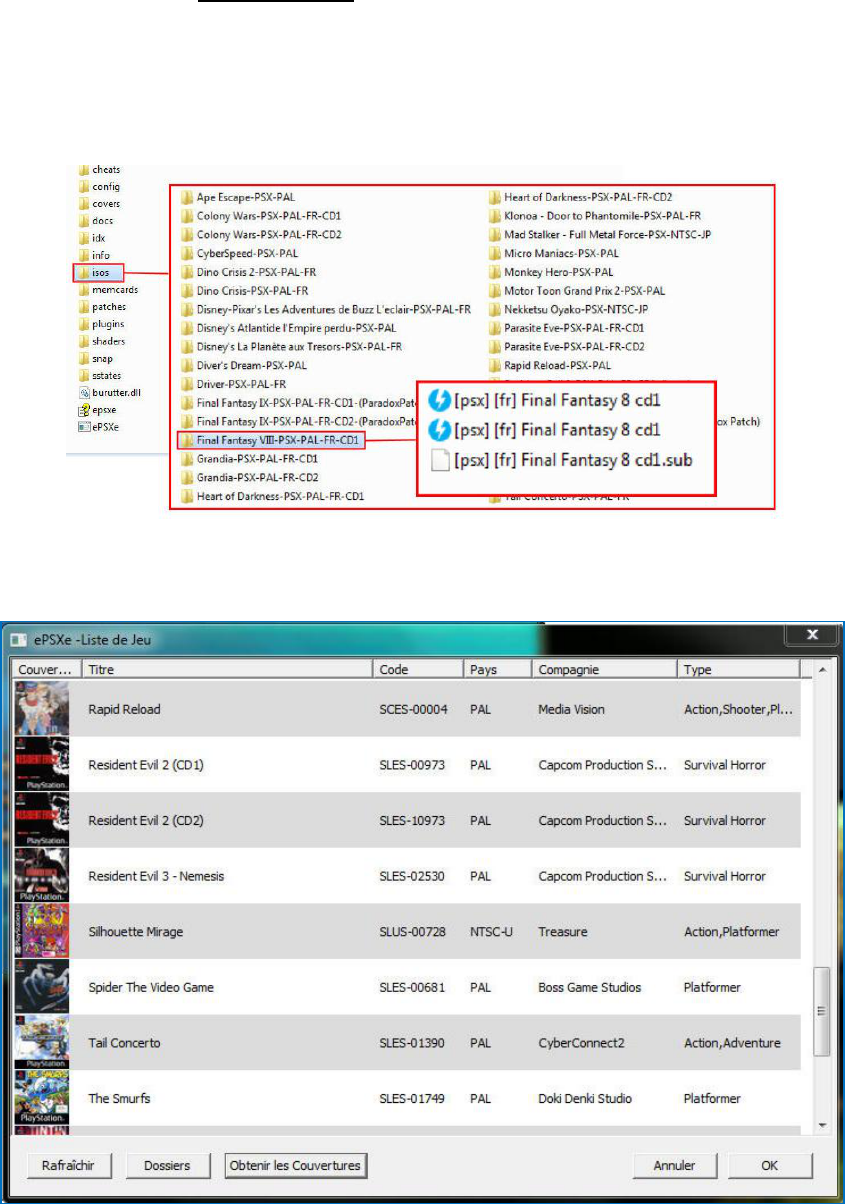The image size is (845, 1204).
Task: Click the isos folder icon
Action: click(x=84, y=272)
